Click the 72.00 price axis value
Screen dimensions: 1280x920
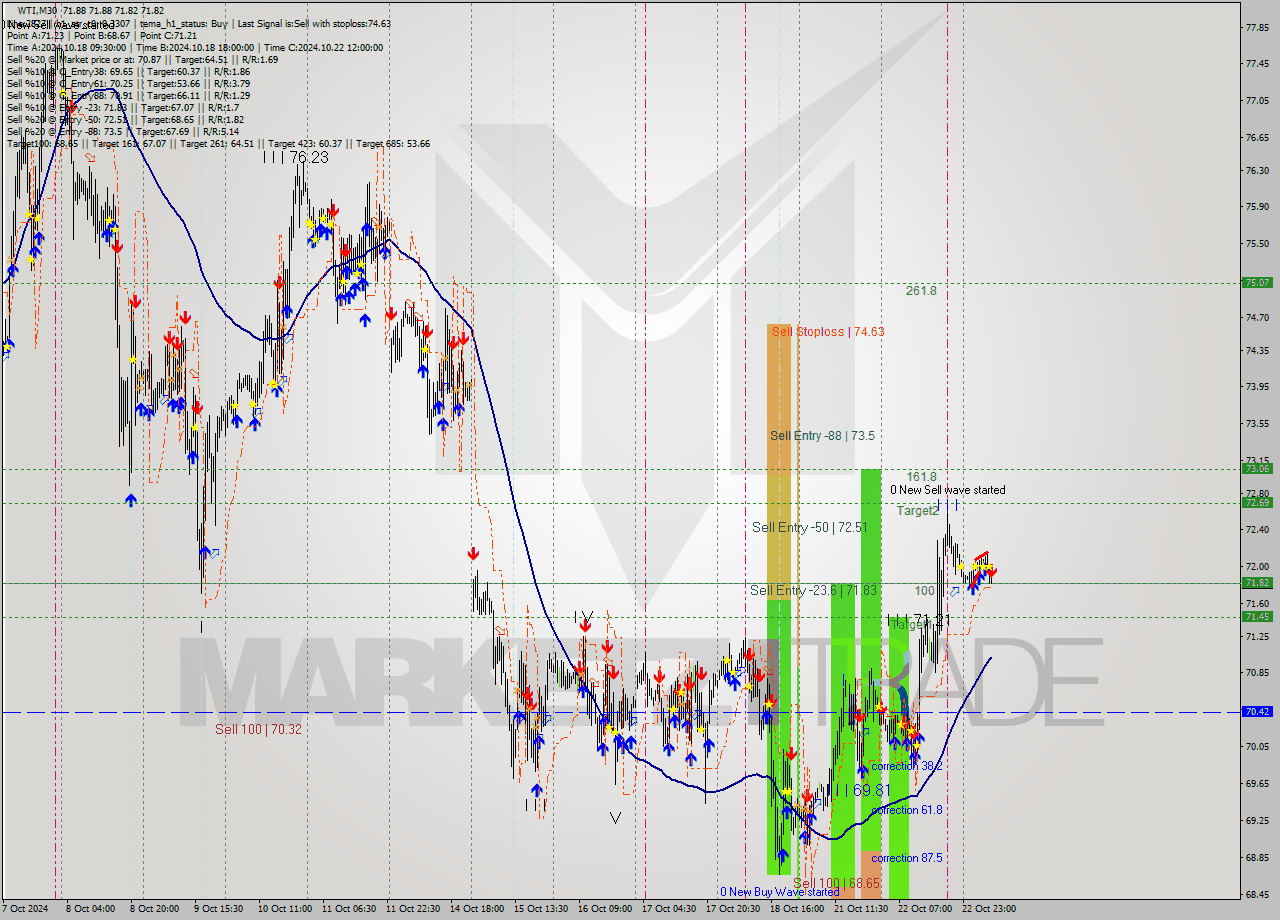point(1258,565)
